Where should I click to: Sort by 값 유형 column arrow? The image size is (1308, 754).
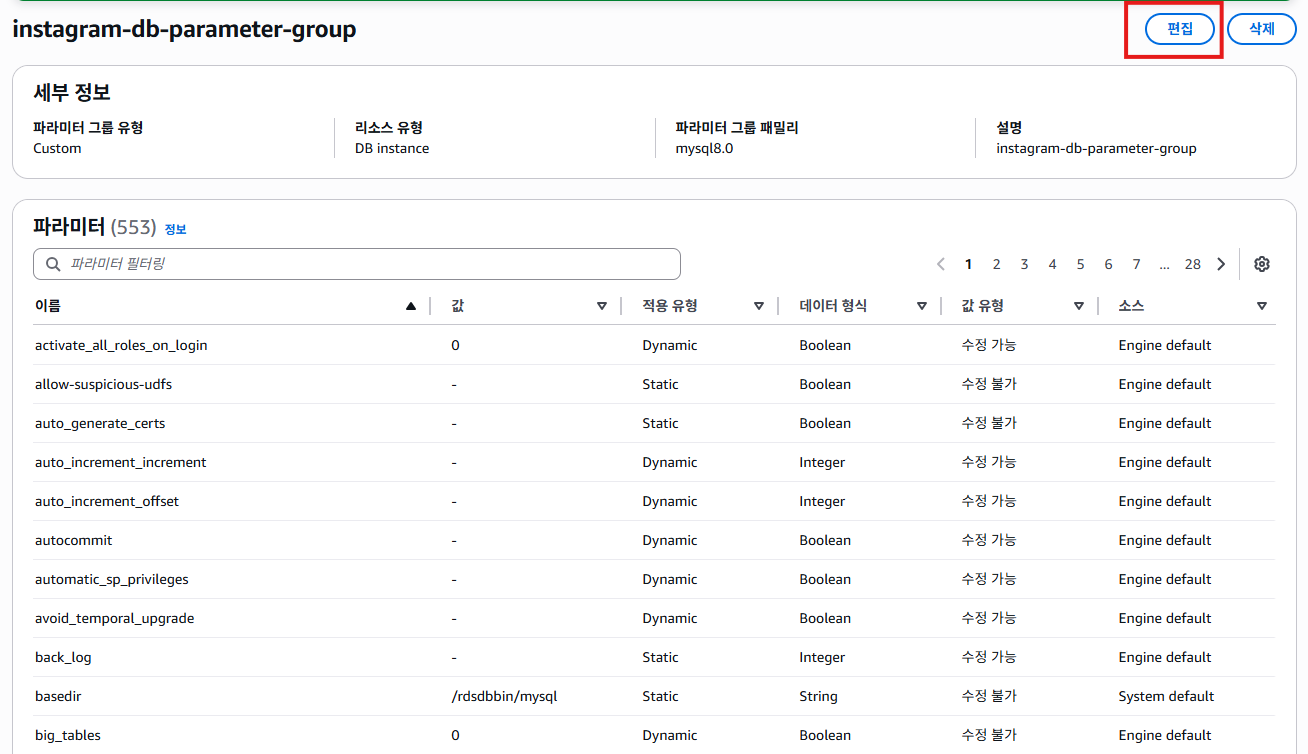tap(1078, 306)
